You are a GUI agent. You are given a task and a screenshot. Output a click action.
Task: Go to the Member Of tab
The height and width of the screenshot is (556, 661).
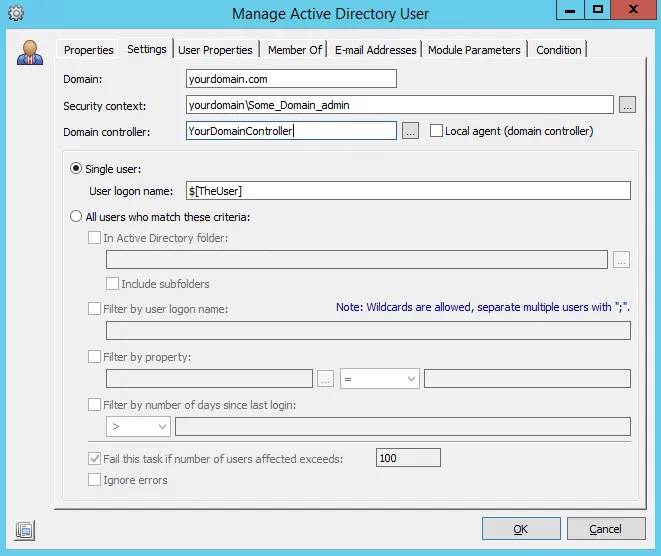[x=294, y=50]
